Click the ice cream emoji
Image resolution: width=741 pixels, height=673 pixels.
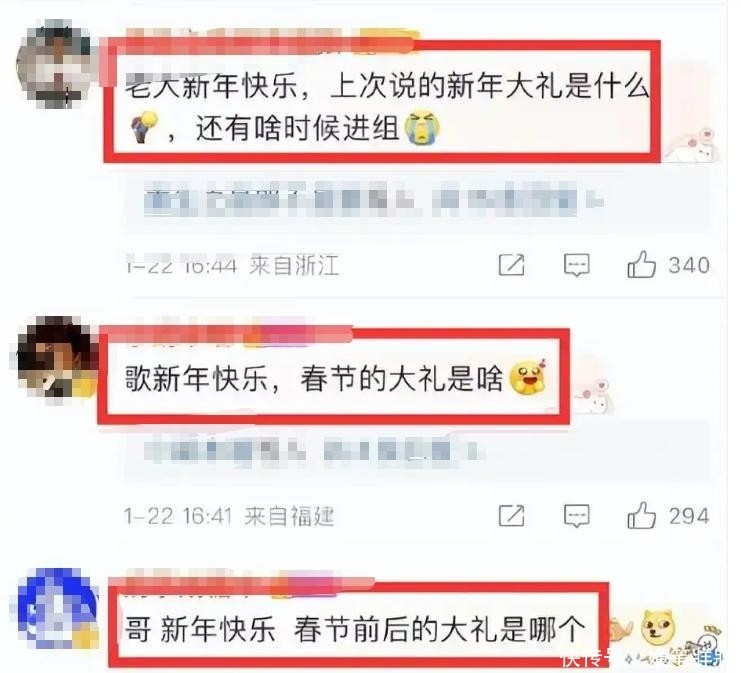pos(144,126)
